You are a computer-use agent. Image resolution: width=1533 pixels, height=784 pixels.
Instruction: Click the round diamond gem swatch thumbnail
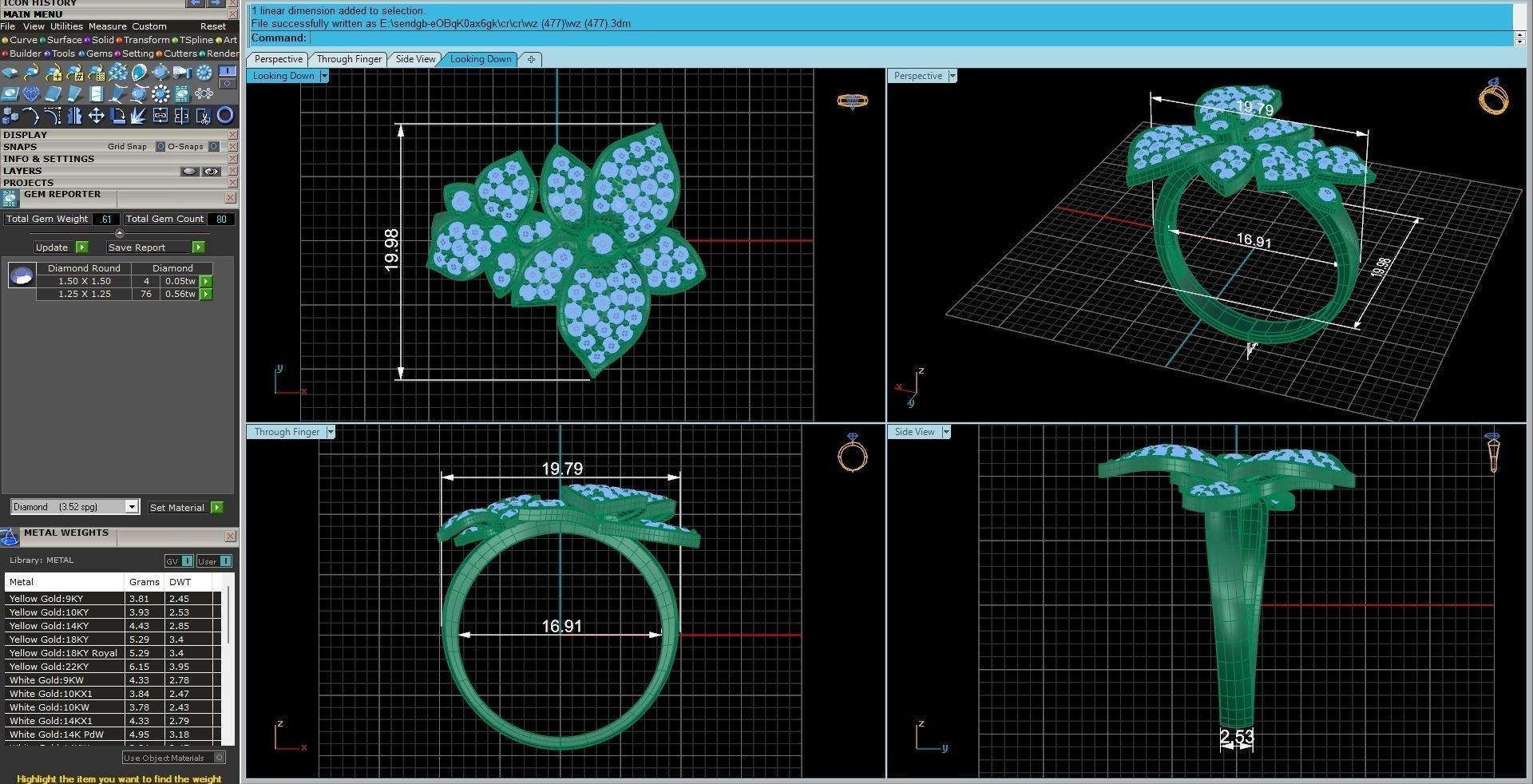click(x=21, y=276)
